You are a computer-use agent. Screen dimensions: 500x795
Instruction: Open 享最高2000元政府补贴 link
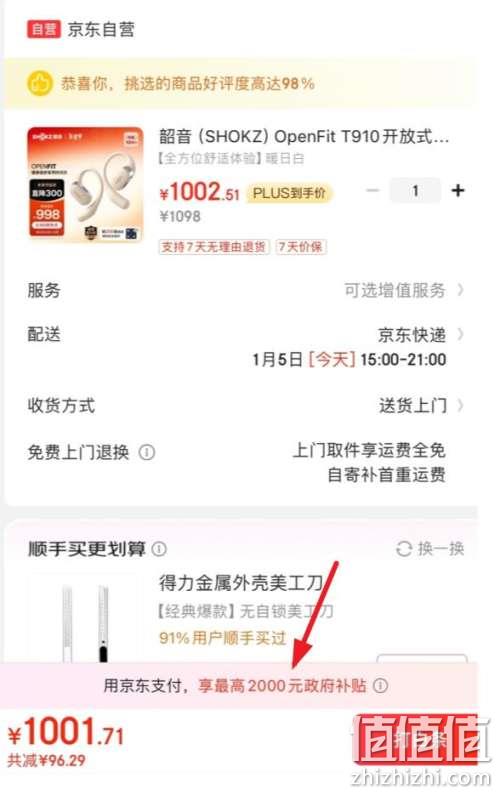tap(282, 685)
